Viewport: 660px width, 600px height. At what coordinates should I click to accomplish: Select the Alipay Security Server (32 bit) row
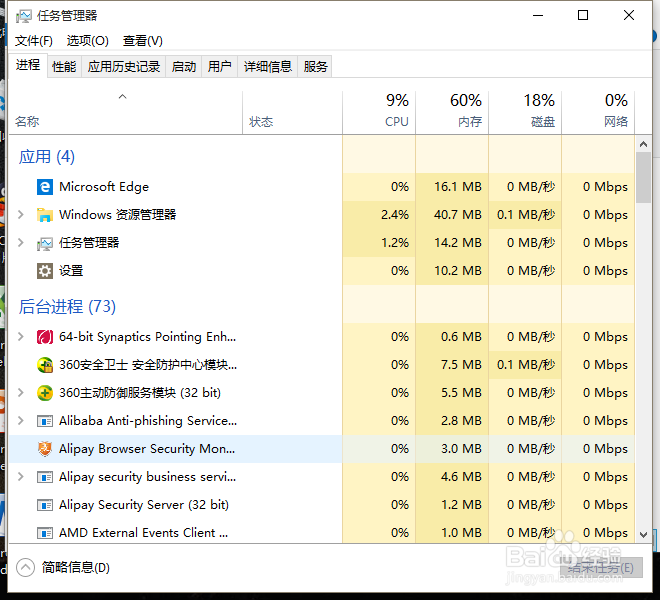click(x=322, y=505)
